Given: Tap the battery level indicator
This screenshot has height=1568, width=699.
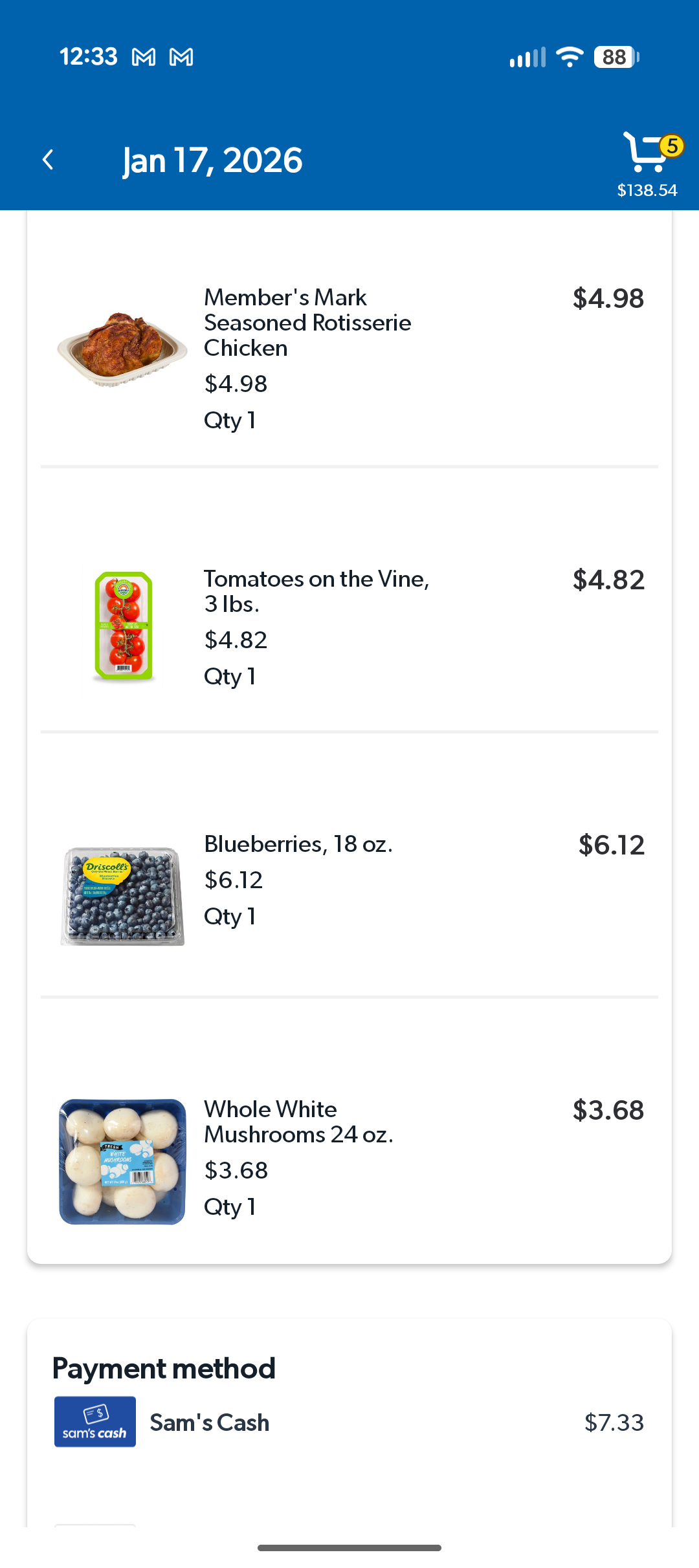Looking at the screenshot, I should point(616,57).
